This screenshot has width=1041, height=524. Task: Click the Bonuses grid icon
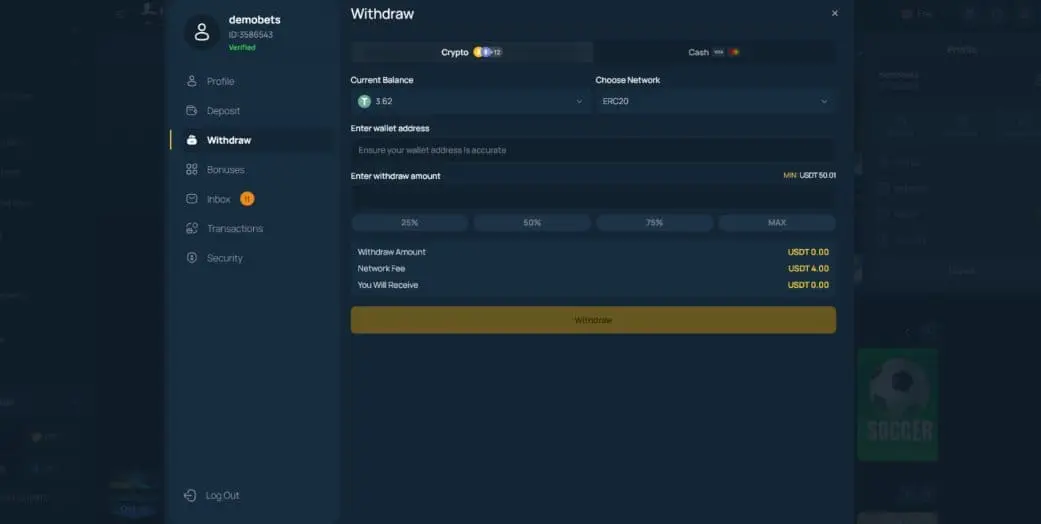tap(191, 170)
